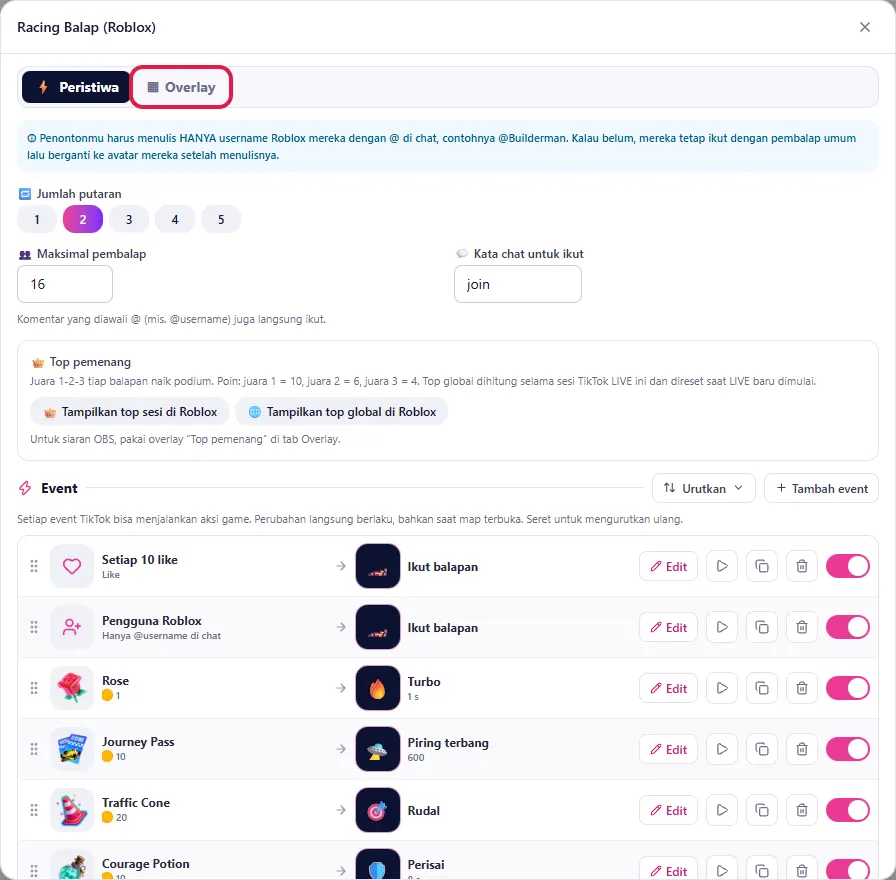Choose 2 laps option
Image resolution: width=896 pixels, height=880 pixels.
coord(83,219)
